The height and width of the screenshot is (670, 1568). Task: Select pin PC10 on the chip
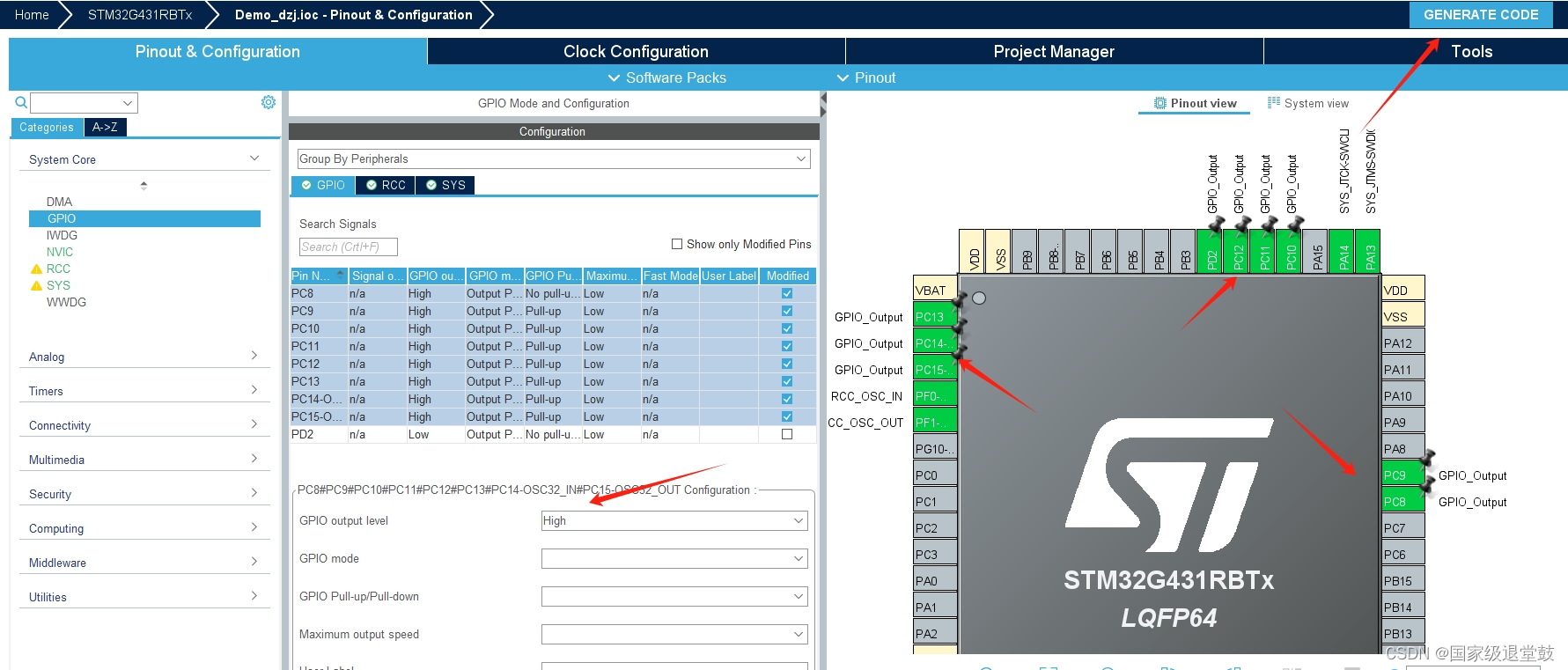(x=1291, y=251)
